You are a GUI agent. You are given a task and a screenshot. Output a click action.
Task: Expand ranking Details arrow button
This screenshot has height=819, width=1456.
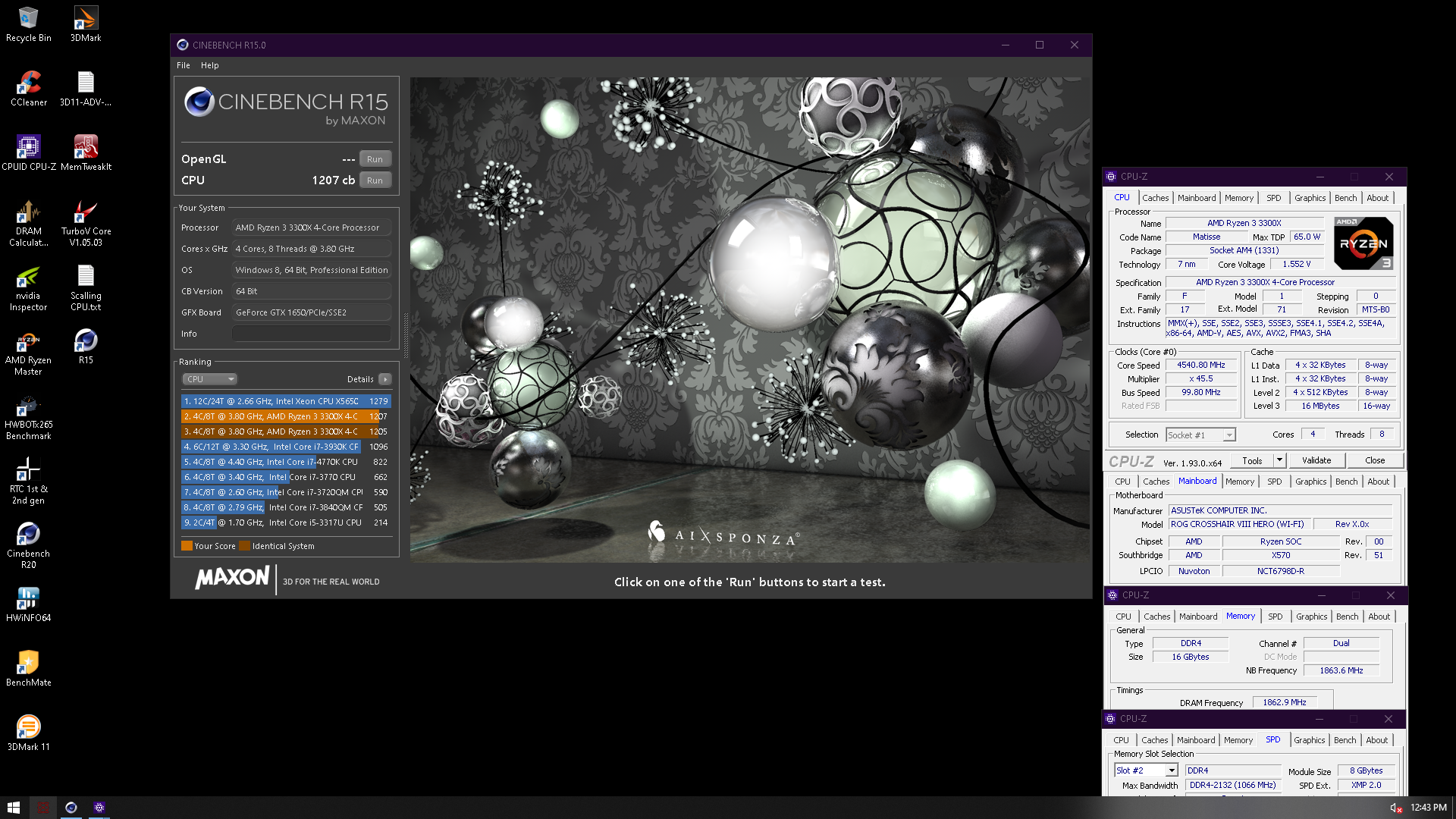tap(385, 379)
